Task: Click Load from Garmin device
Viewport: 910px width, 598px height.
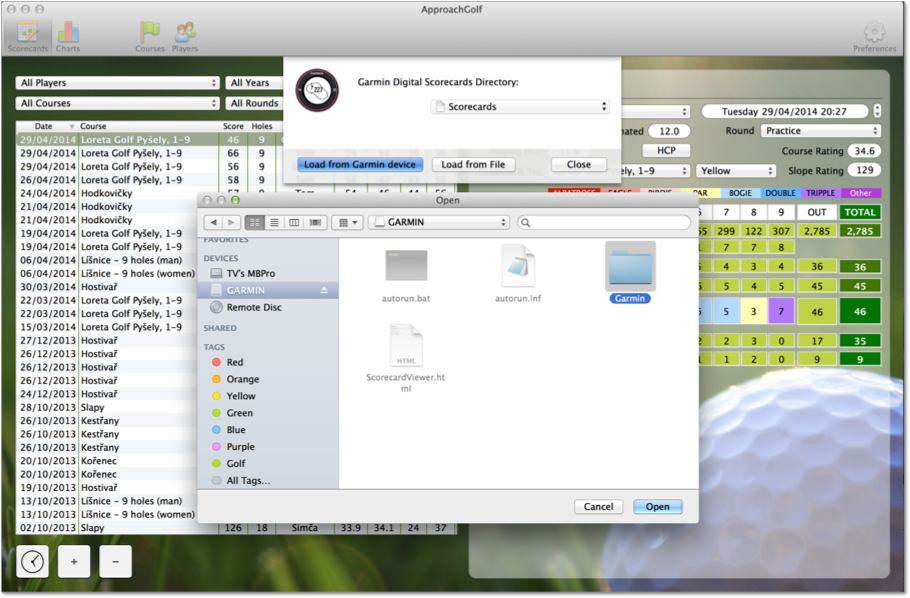Action: (360, 165)
